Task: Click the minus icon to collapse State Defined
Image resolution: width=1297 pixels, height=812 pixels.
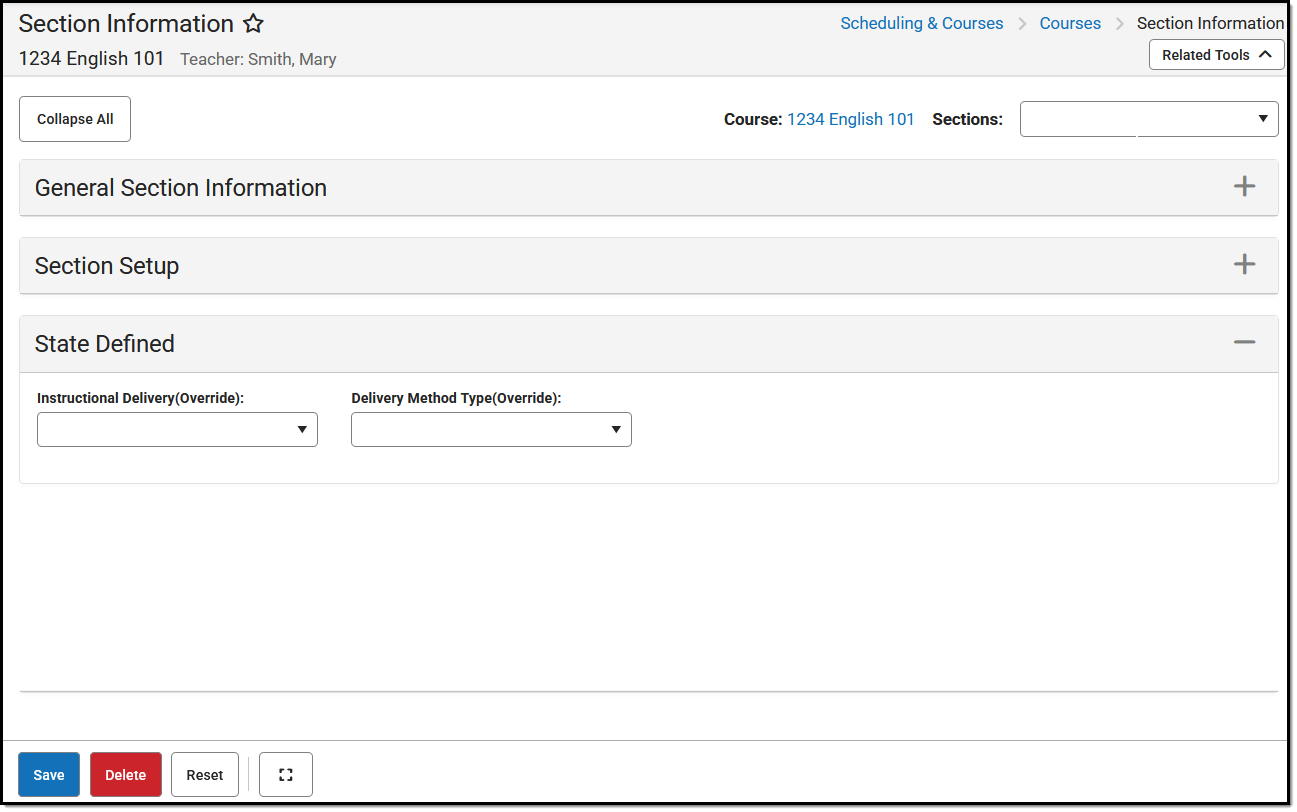Action: click(1245, 340)
